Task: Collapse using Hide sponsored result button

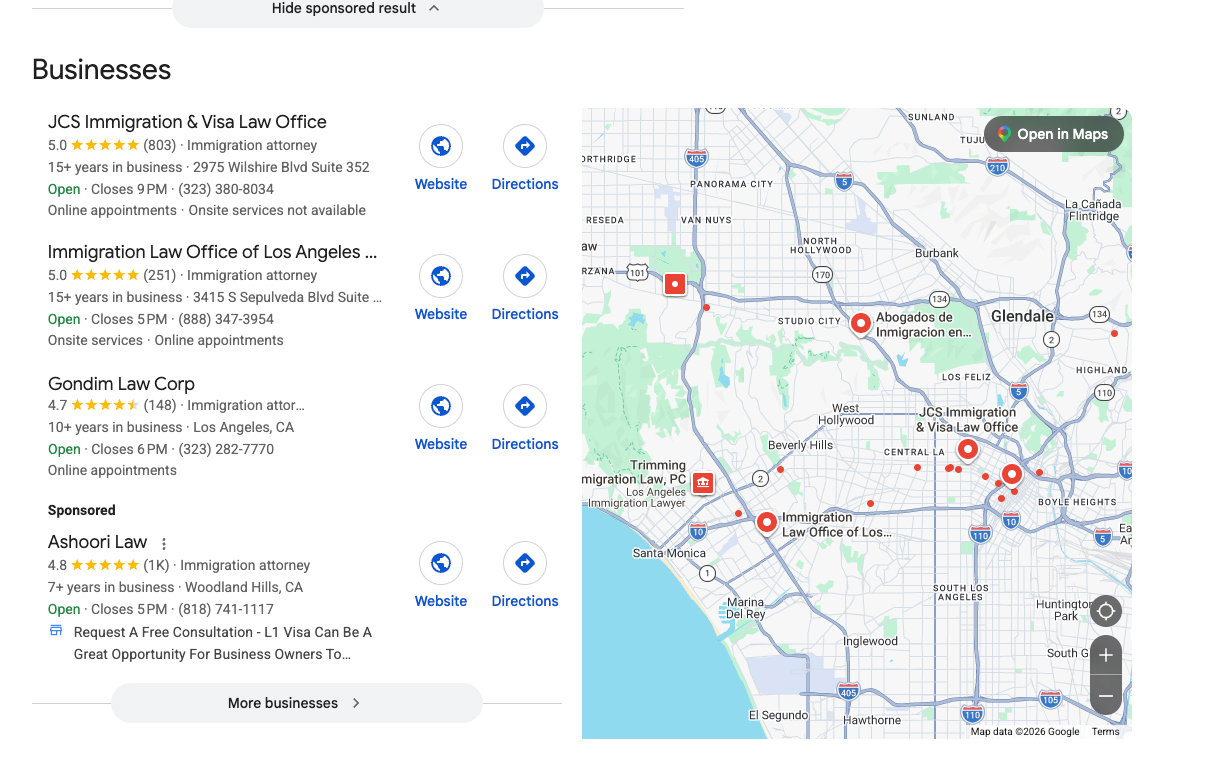Action: [358, 10]
